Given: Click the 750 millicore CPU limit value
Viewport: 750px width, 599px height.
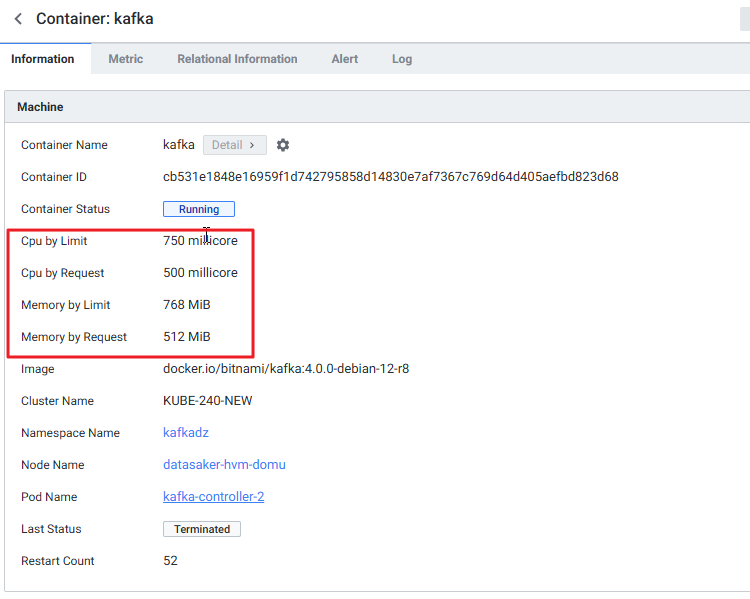Looking at the screenshot, I should 200,241.
